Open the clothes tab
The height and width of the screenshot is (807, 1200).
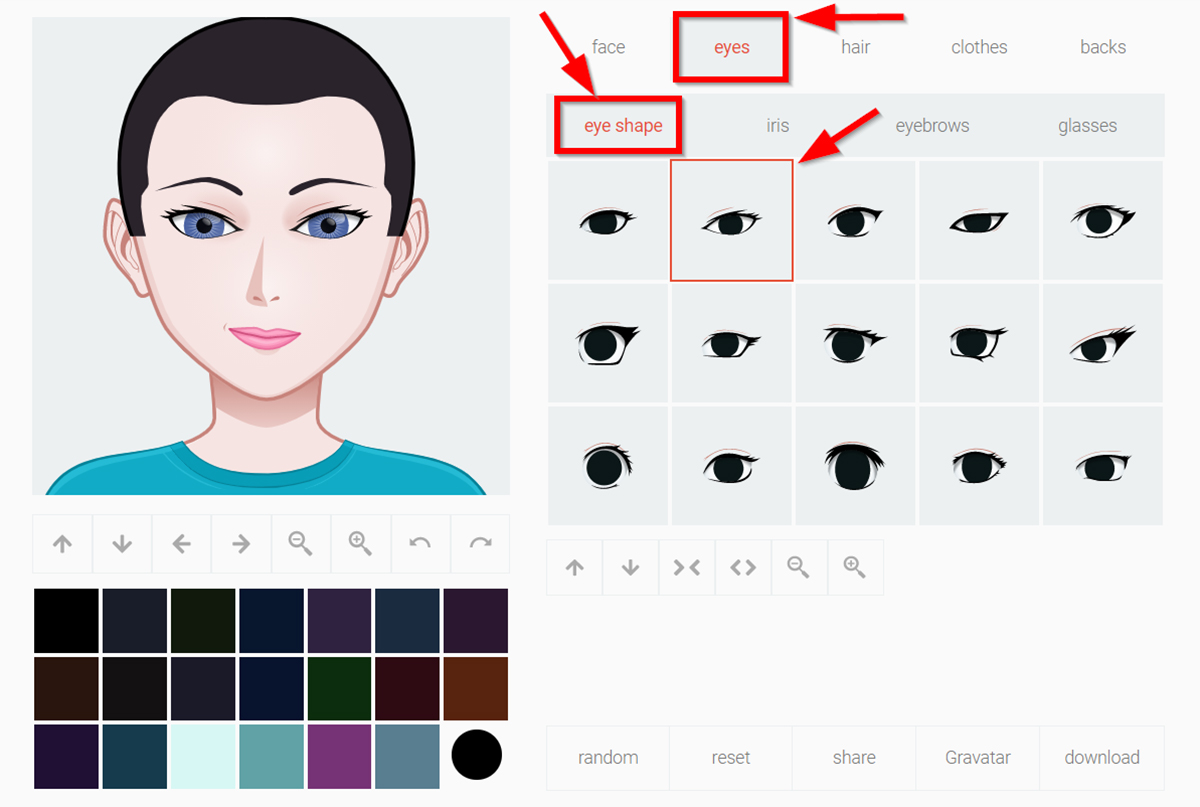coord(978,46)
